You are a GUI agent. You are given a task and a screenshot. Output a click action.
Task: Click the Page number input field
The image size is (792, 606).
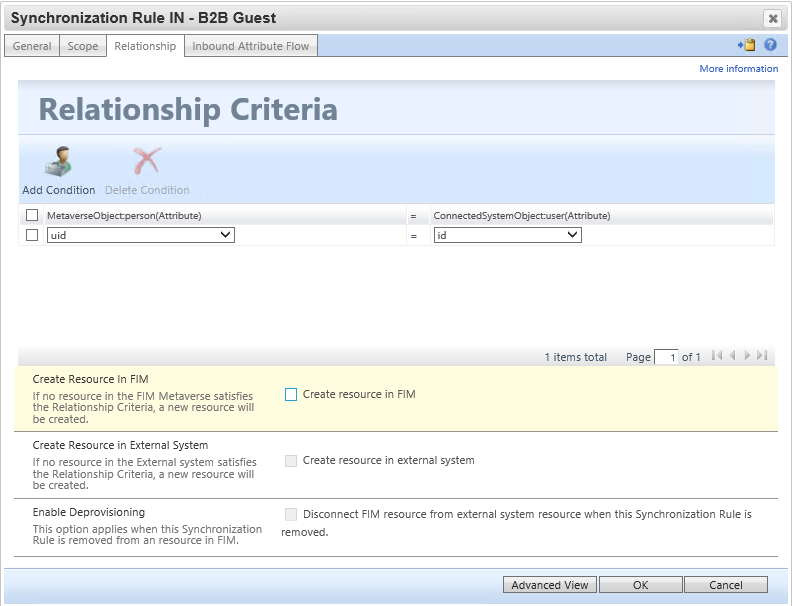coord(666,357)
